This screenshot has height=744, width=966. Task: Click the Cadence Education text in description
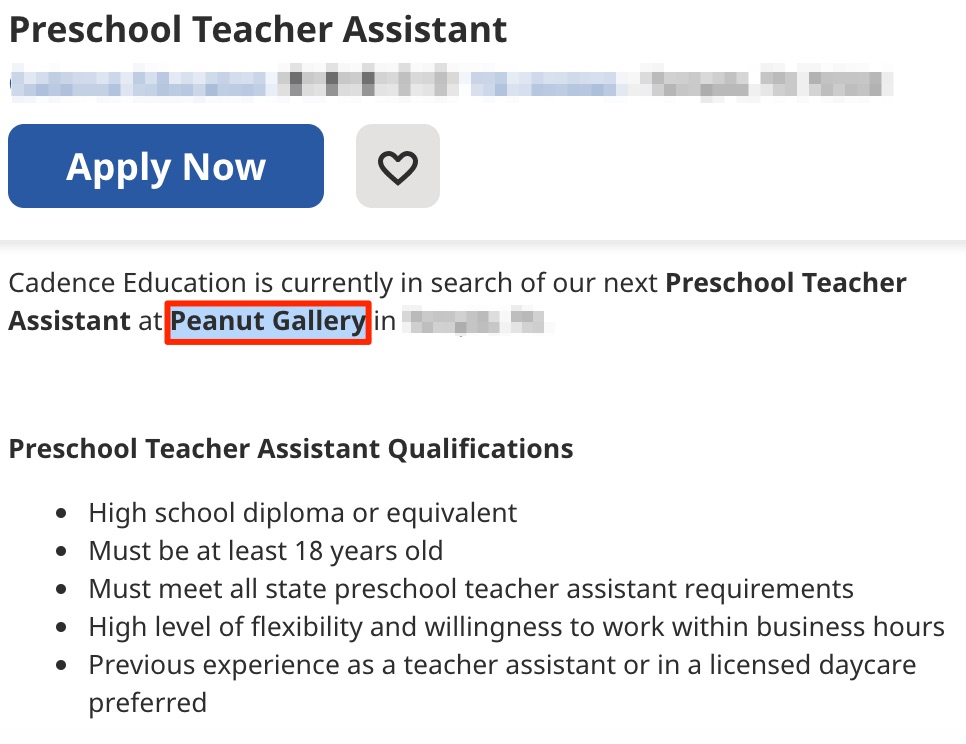(x=128, y=283)
